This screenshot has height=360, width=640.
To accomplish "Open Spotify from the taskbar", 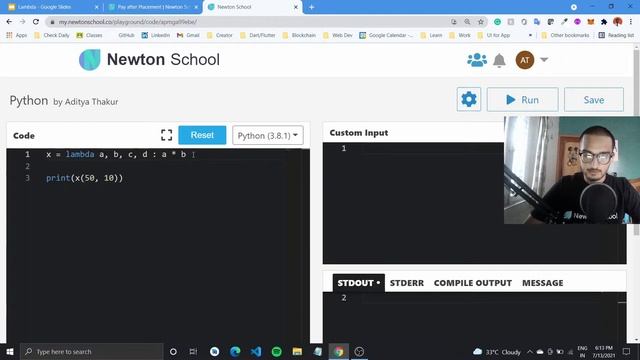I will coord(276,351).
